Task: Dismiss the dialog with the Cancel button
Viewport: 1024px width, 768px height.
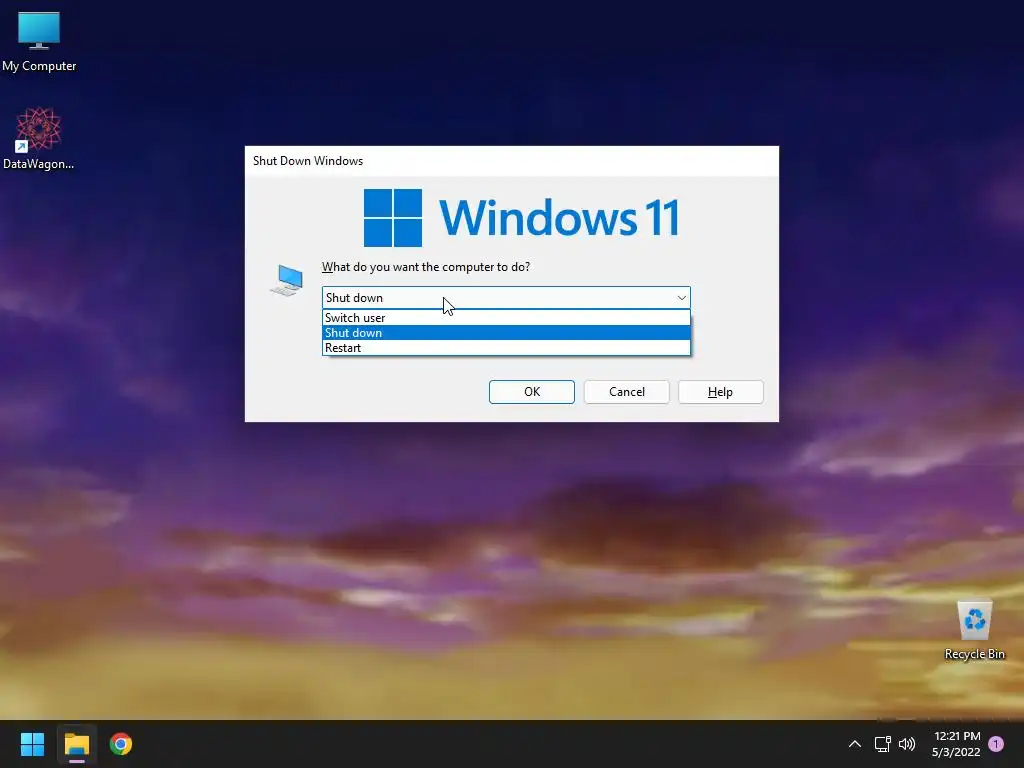Action: (x=626, y=392)
